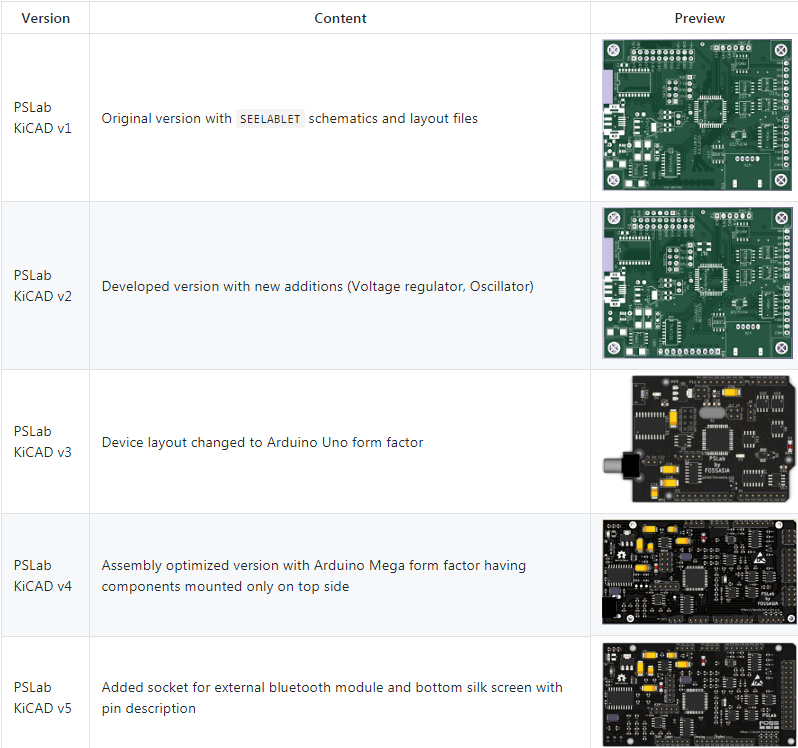798x748 pixels.
Task: Open the PSLab KiCAD v4 Arduino Mega preview image
Action: click(x=699, y=572)
